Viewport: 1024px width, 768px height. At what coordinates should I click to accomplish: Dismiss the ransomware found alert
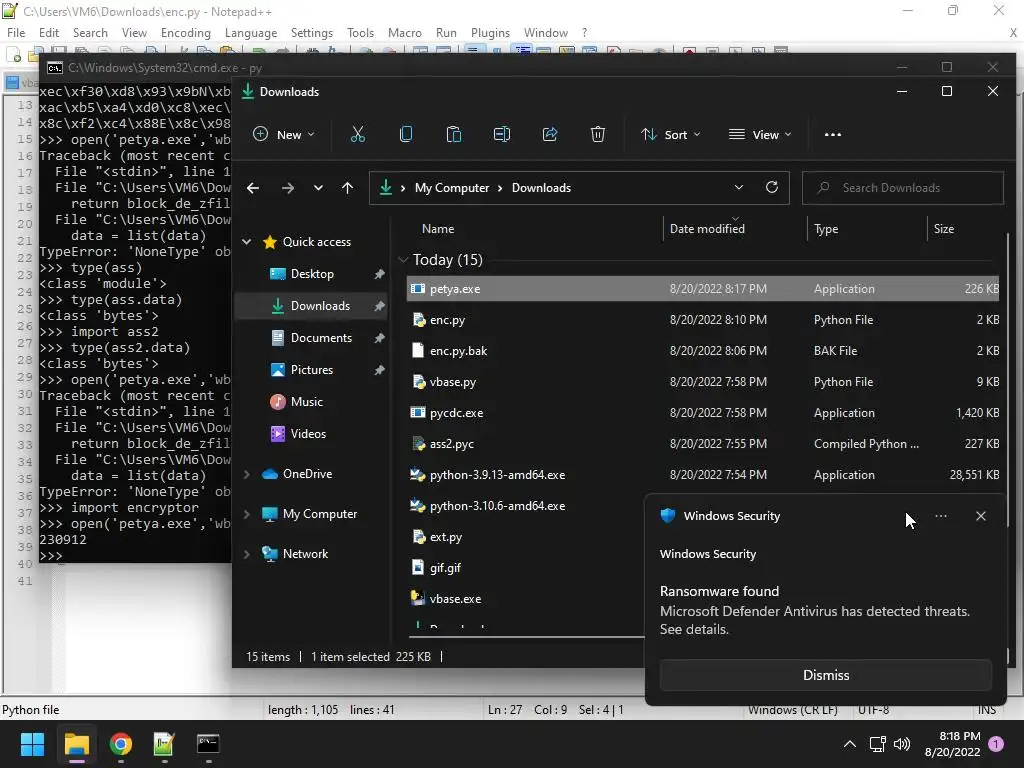pyautogui.click(x=825, y=675)
